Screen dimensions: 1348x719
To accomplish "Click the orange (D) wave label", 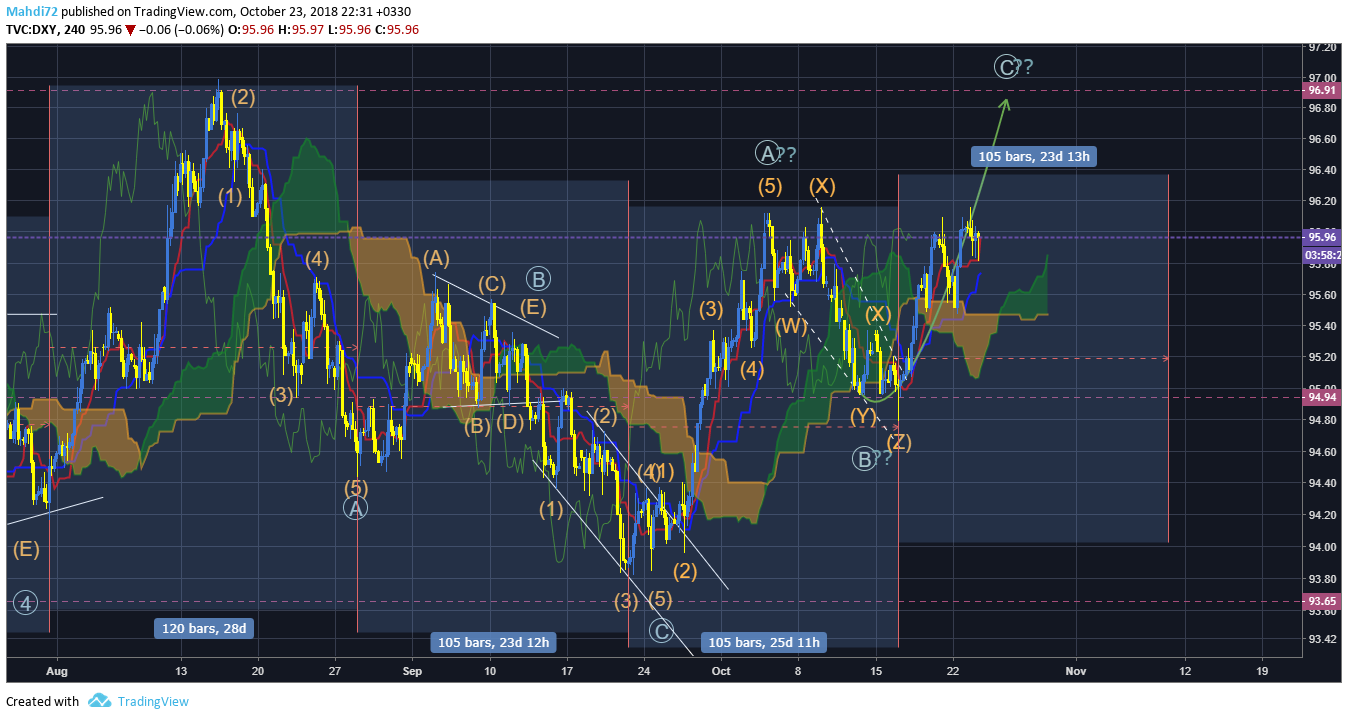I will [x=509, y=421].
